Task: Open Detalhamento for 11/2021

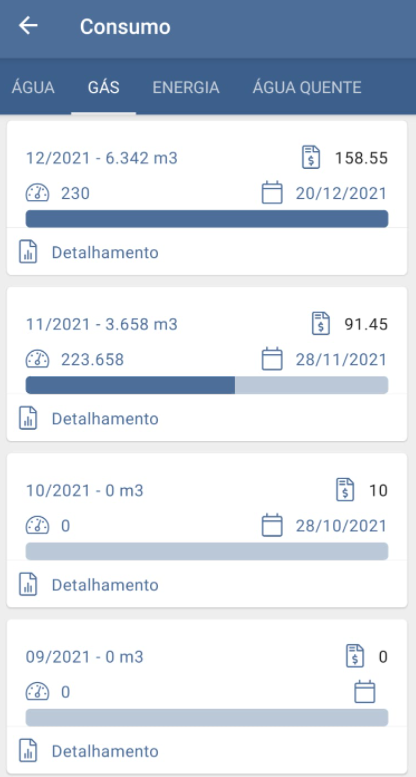Action: point(105,419)
